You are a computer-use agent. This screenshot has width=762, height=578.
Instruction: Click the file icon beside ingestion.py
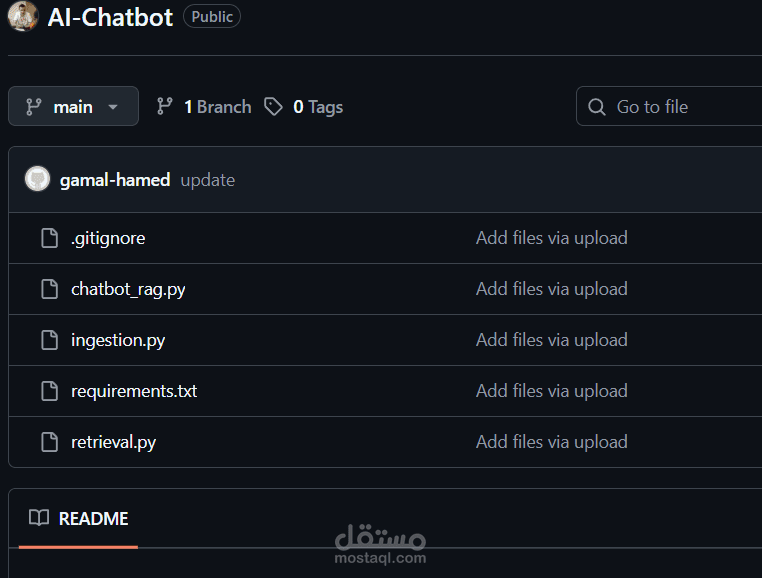pyautogui.click(x=50, y=340)
